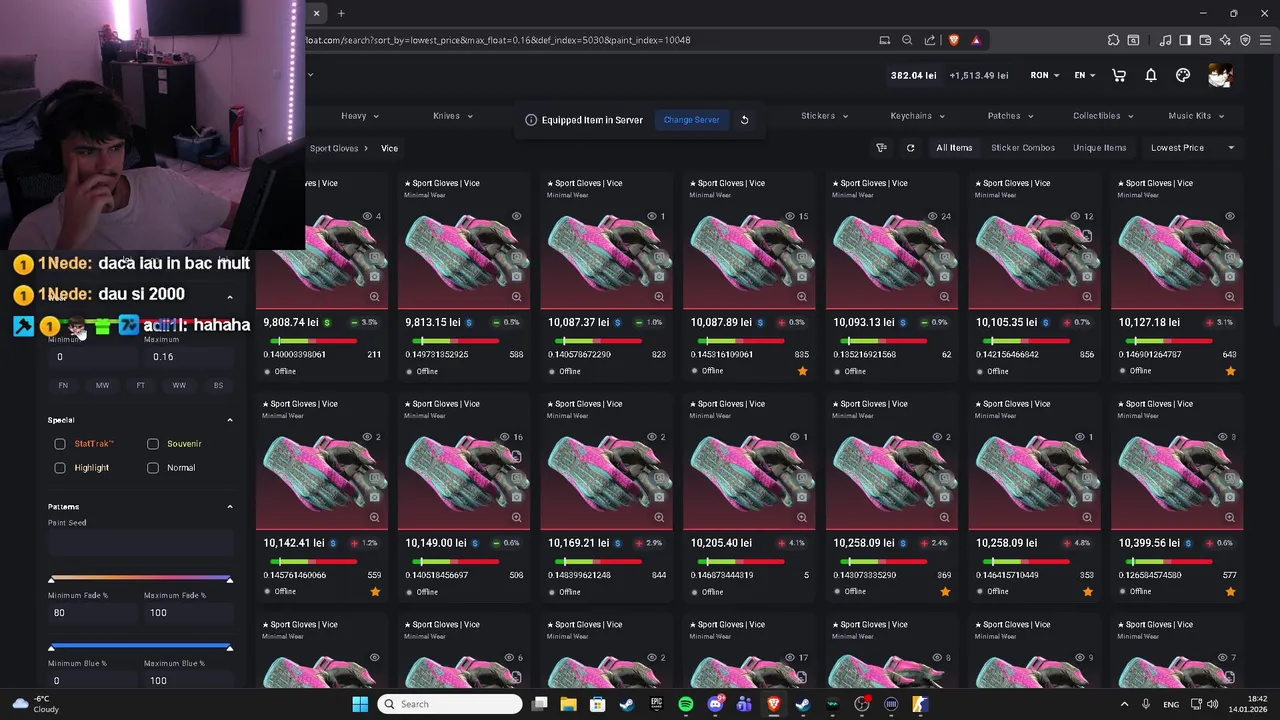Open the theme palette icon

coord(1183,75)
